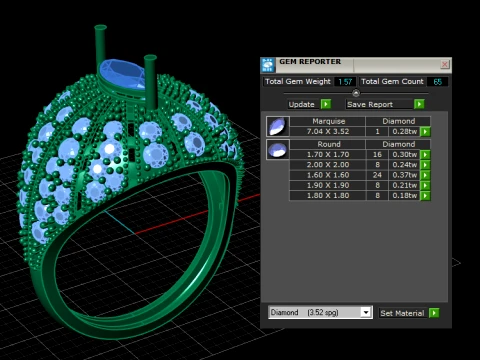
Task: Click the Gem Reporter title bar icon
Action: (x=268, y=65)
